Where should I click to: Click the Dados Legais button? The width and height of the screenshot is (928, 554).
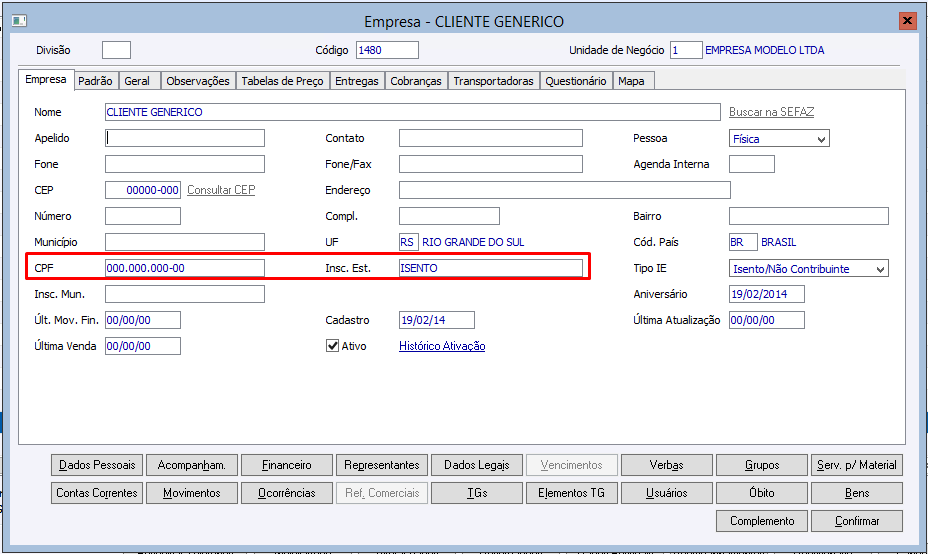point(477,465)
